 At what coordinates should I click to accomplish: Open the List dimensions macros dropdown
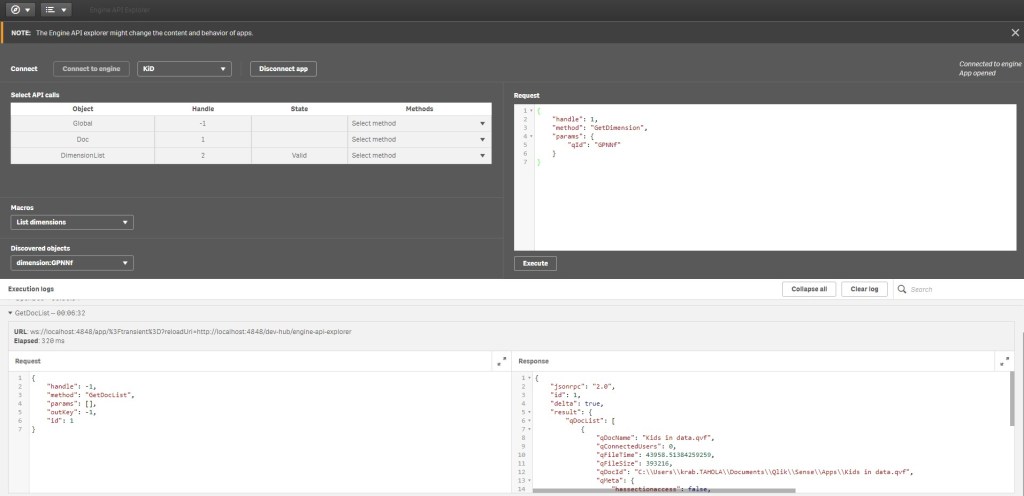(x=72, y=223)
